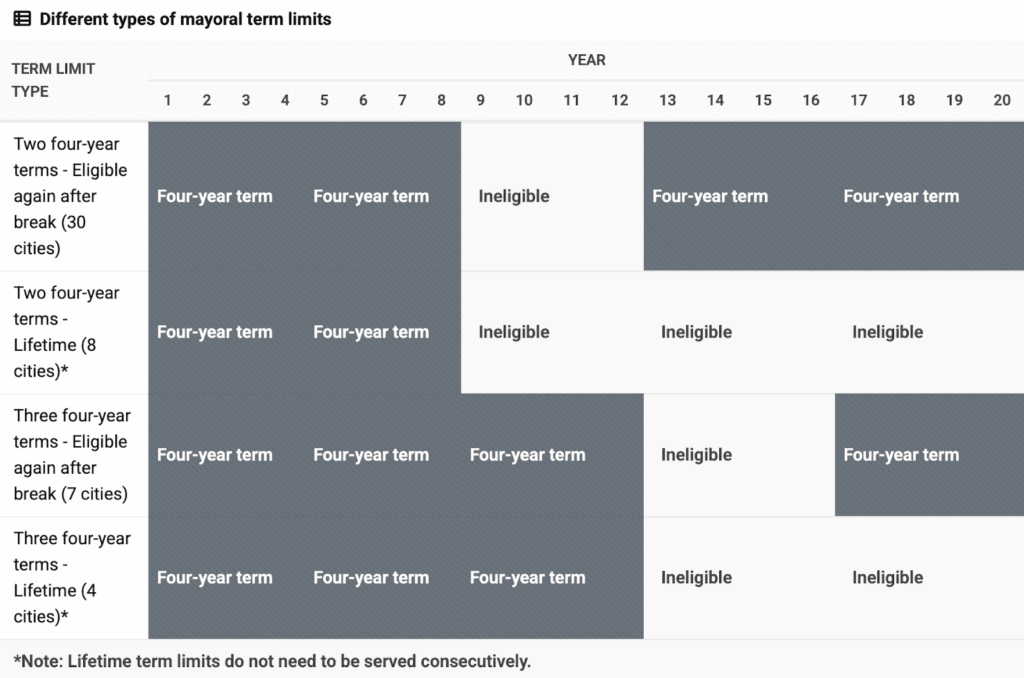
Task: Click year 16 in the header row
Action: 811,100
